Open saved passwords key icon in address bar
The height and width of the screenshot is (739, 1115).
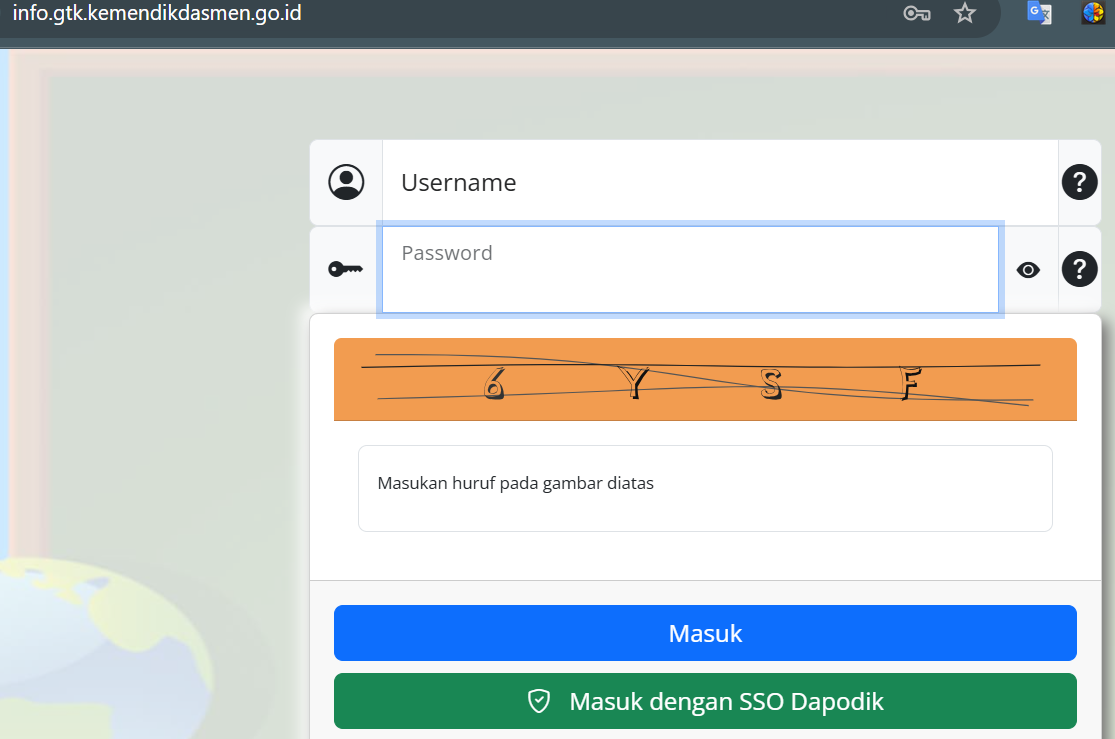click(917, 14)
